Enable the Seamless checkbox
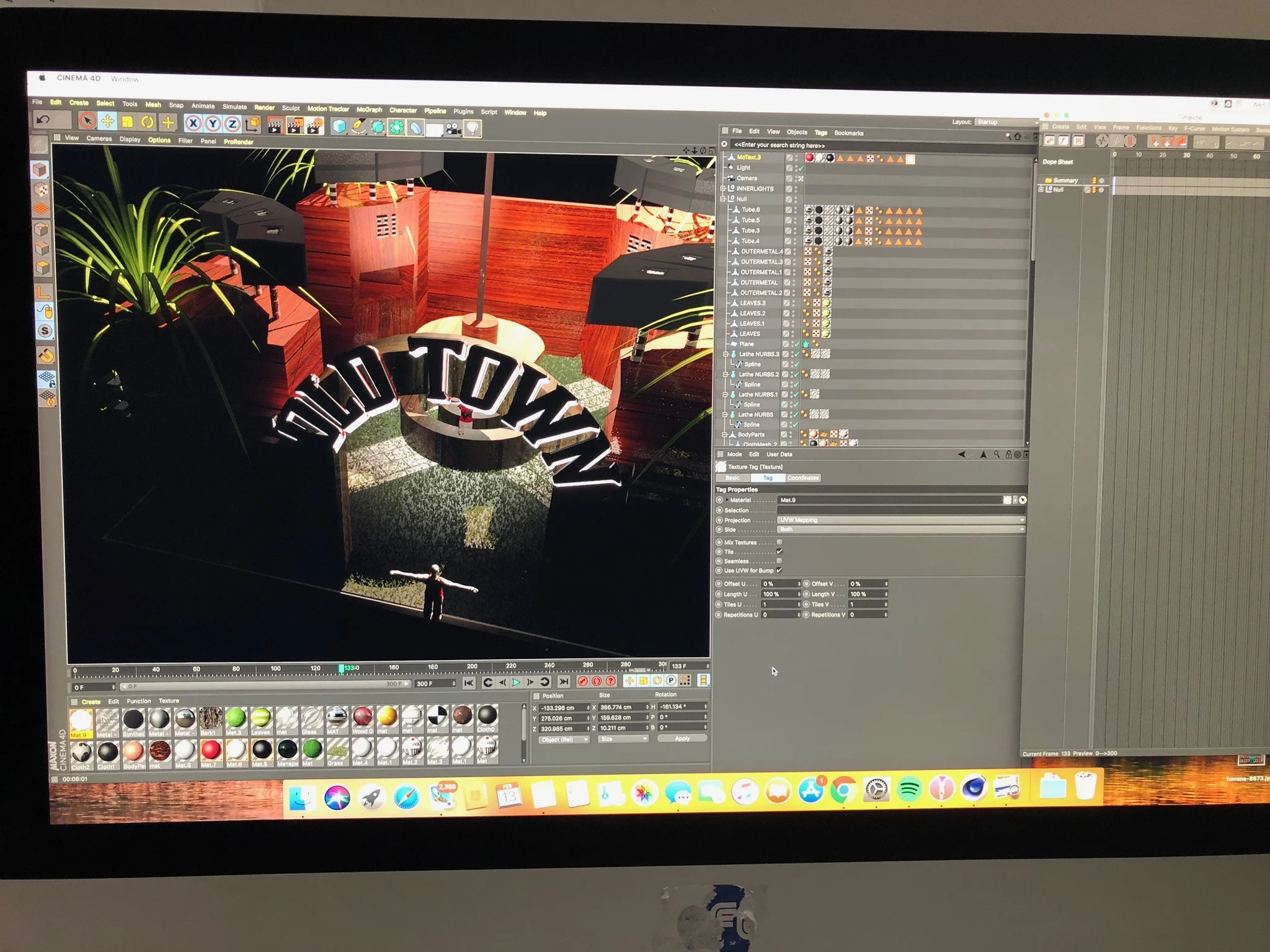 point(779,561)
